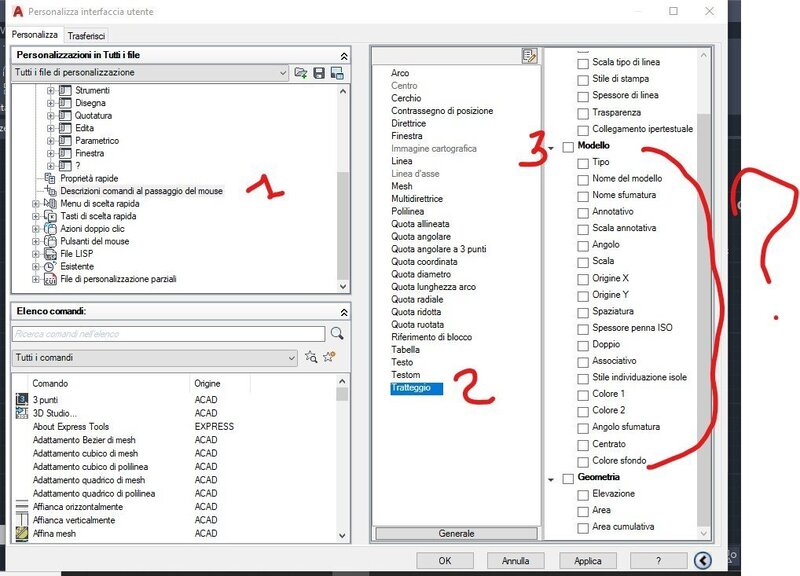
Task: Switch to the Personalizza tab
Action: coord(35,35)
